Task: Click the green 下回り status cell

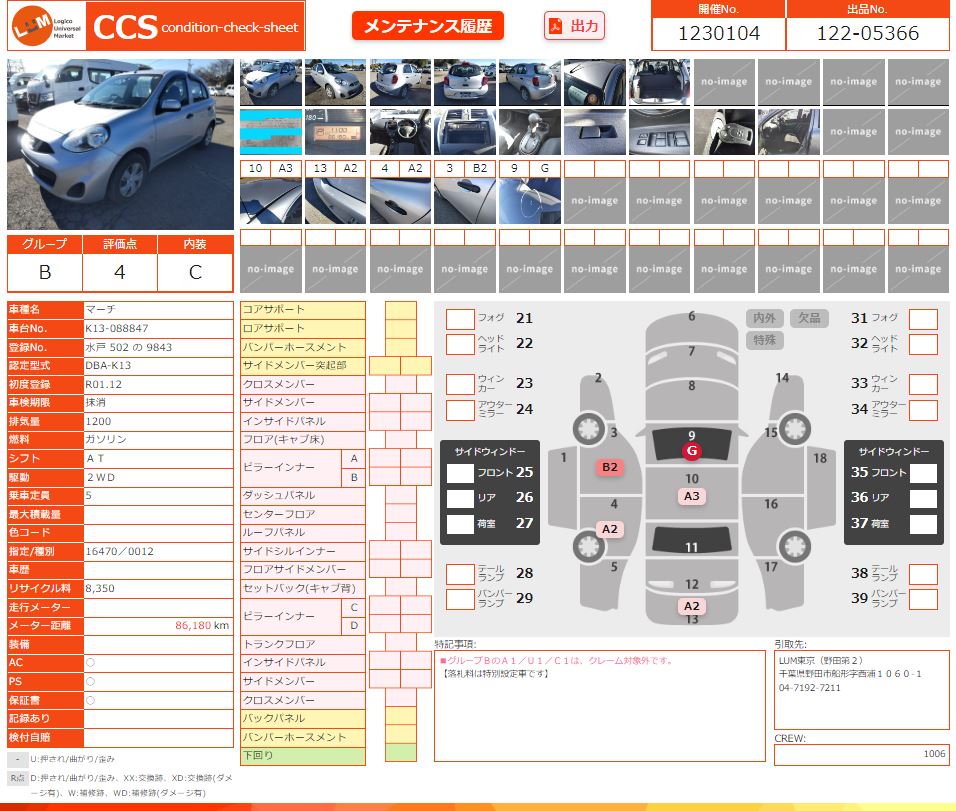Action: click(400, 754)
